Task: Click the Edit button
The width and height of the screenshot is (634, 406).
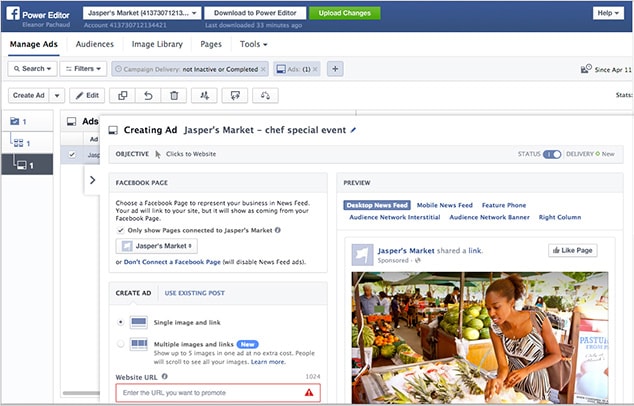Action: coord(87,95)
